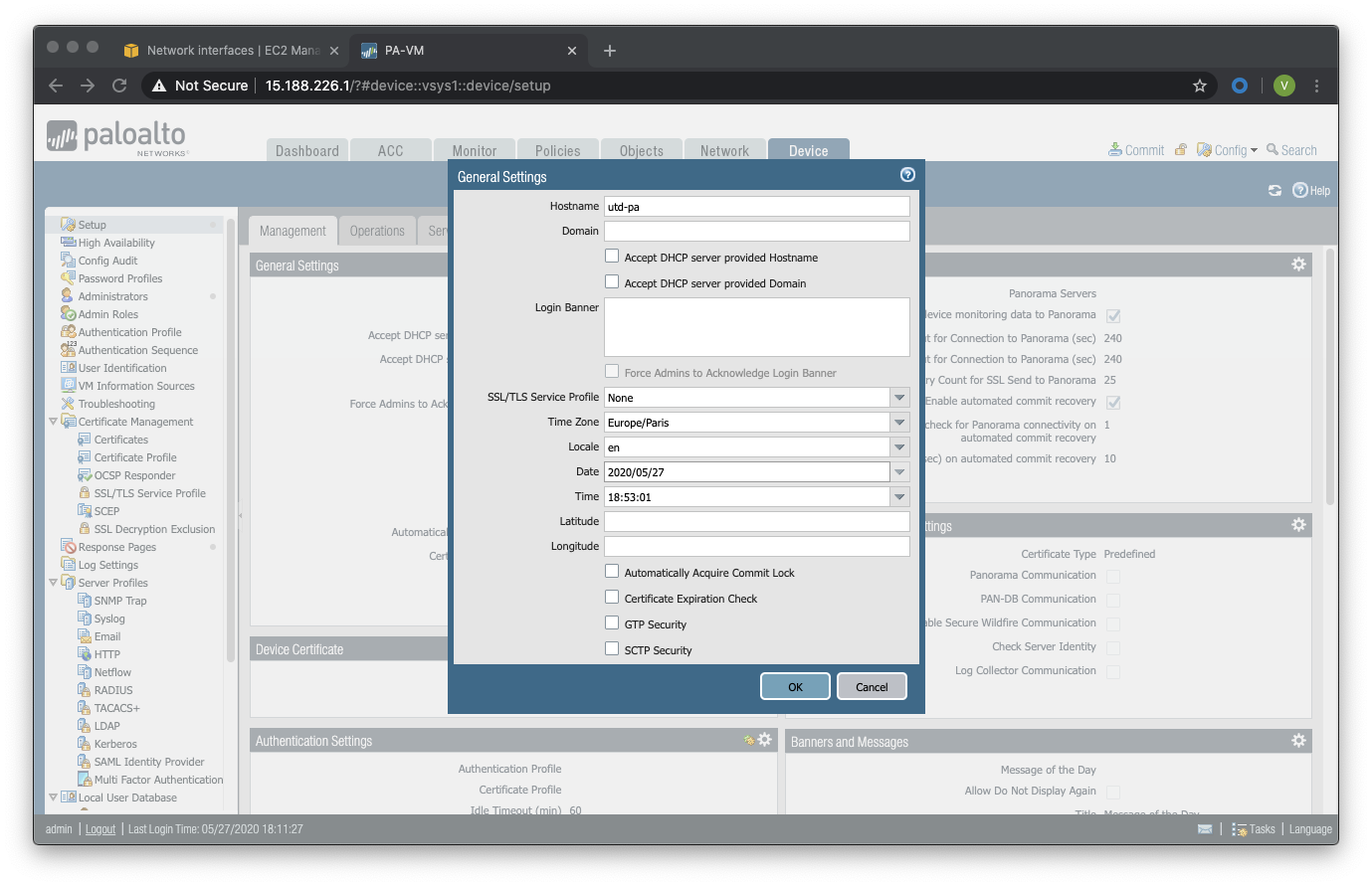
Task: Collapse the Certificate Management tree node
Action: pyautogui.click(x=53, y=422)
